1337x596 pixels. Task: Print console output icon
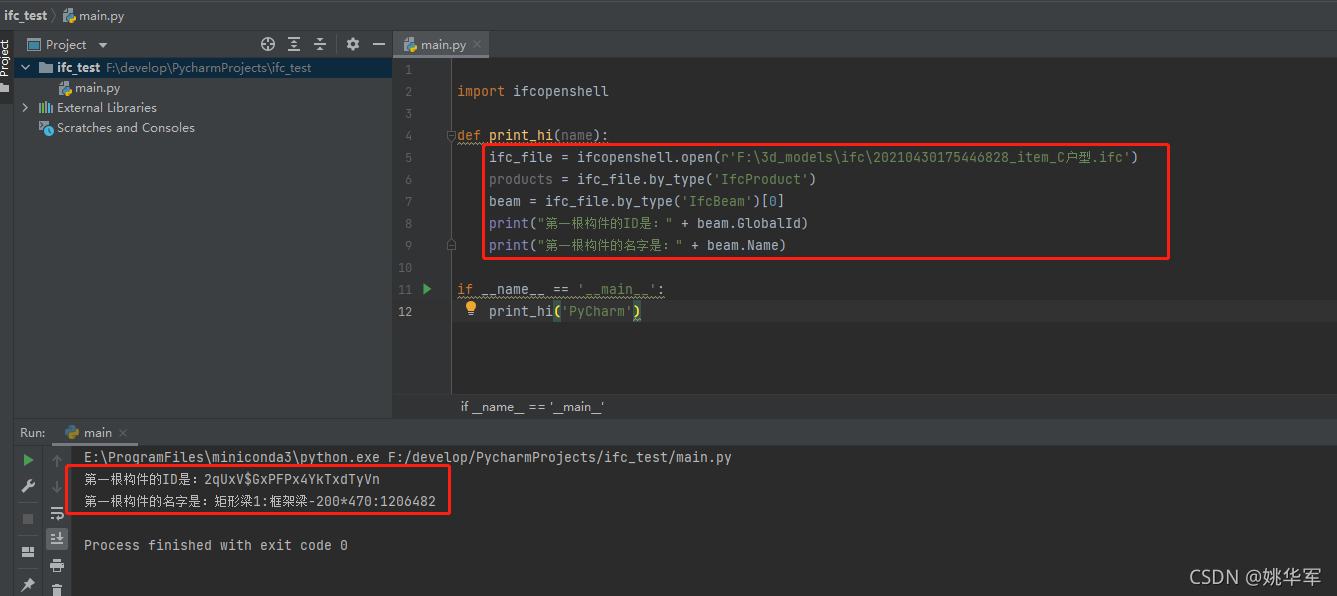click(x=57, y=565)
